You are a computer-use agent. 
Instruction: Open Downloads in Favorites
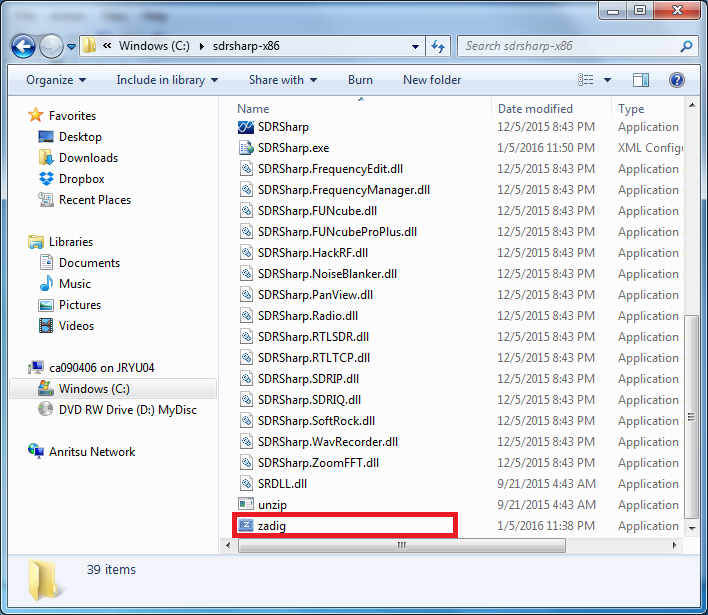[79, 158]
